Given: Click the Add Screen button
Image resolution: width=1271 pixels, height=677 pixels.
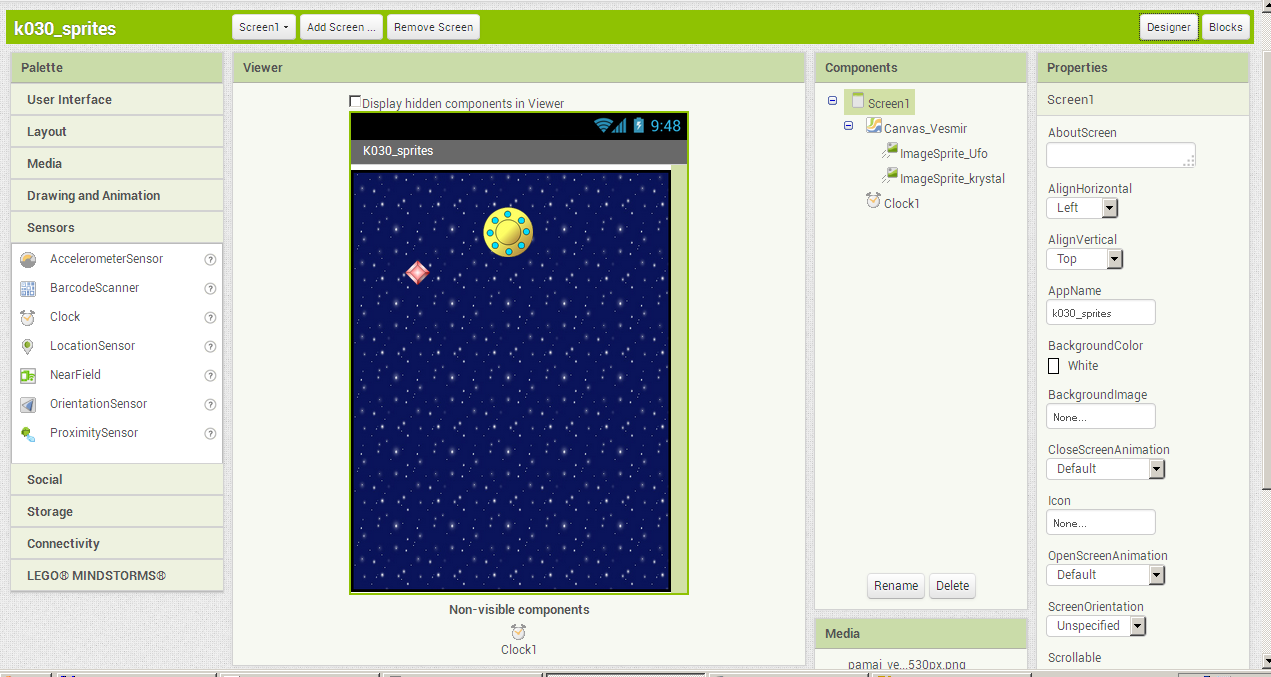Looking at the screenshot, I should point(342,27).
